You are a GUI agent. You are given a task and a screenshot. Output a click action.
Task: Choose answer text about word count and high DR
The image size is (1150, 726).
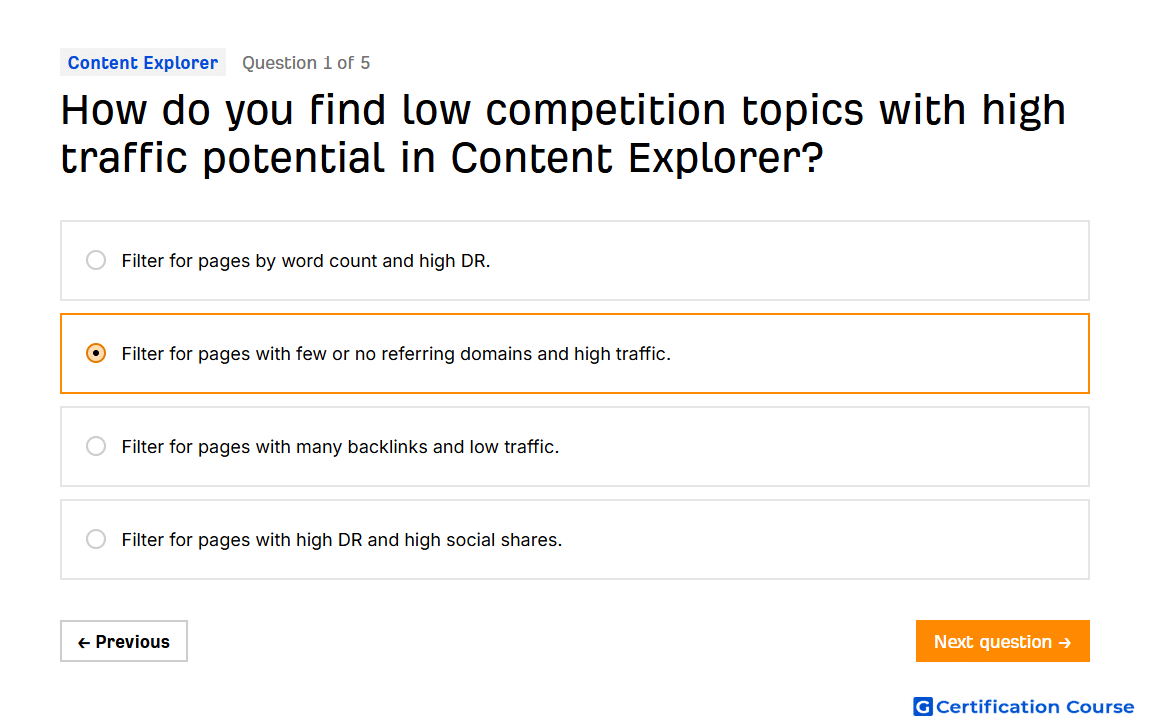[306, 261]
